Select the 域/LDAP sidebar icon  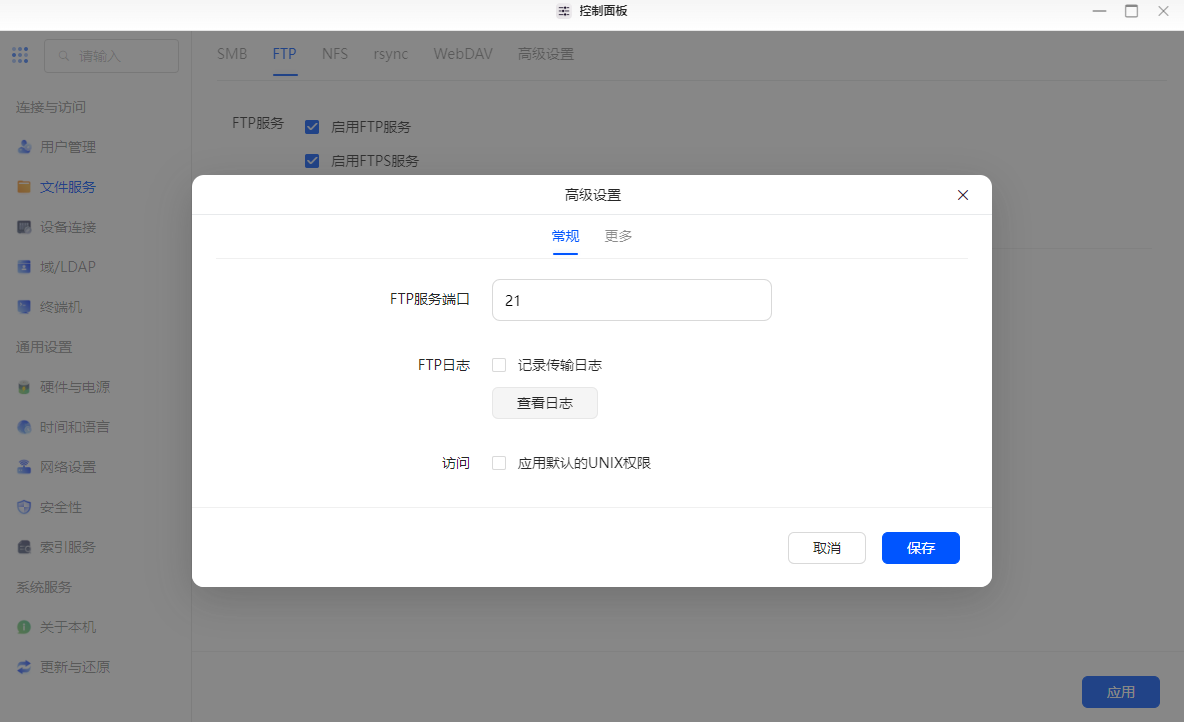point(24,267)
